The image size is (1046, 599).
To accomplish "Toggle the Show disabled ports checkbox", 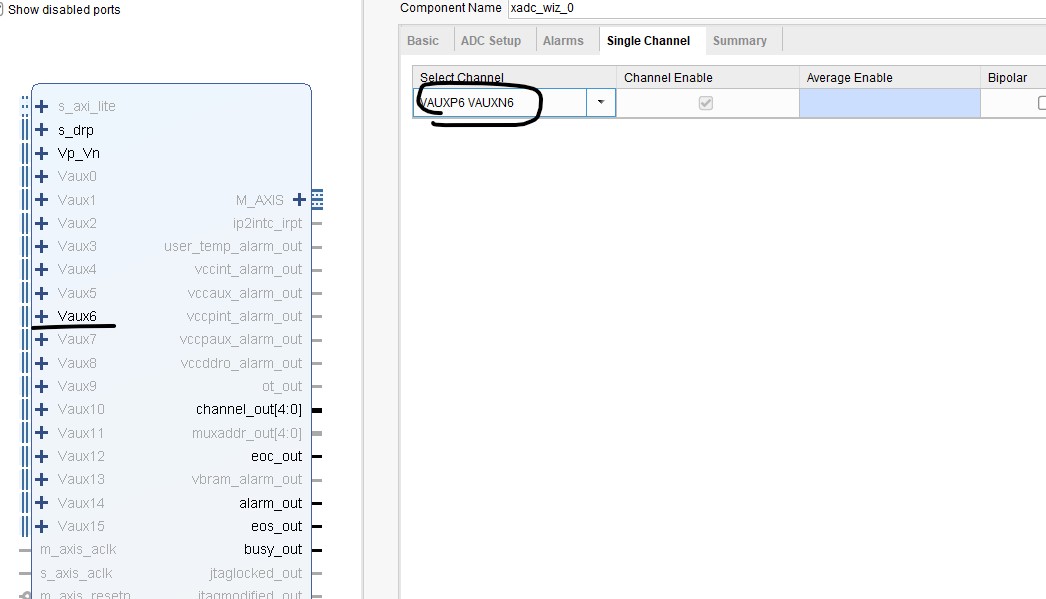I will point(2,10).
